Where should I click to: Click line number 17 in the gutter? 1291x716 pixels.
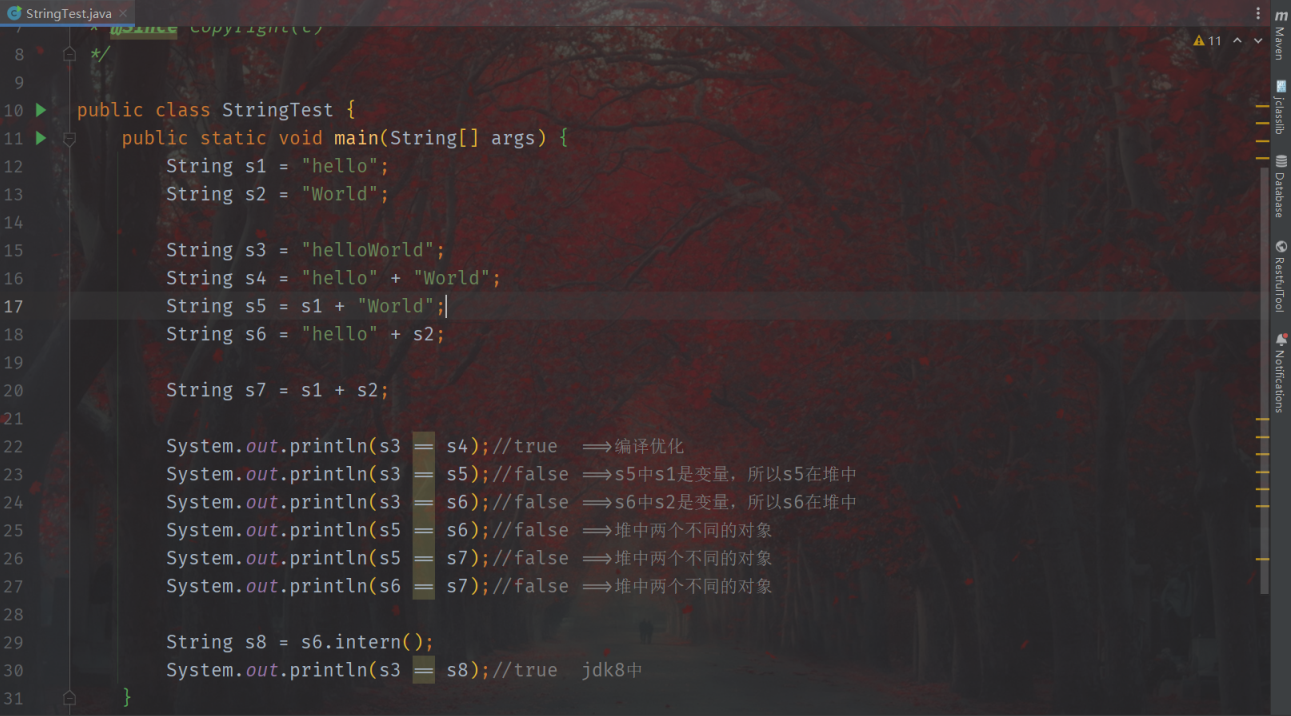coord(13,306)
